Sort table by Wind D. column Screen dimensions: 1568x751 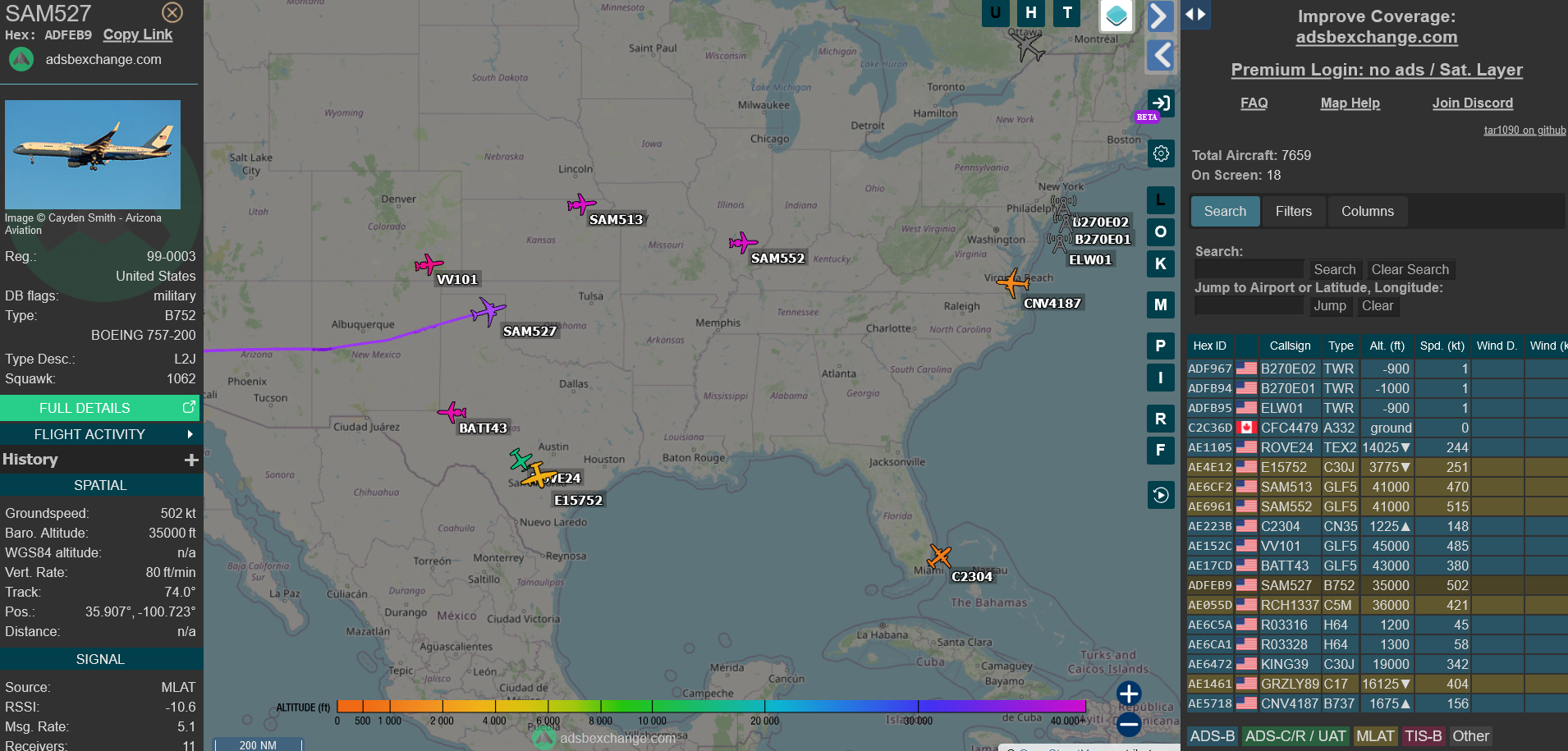click(1497, 346)
